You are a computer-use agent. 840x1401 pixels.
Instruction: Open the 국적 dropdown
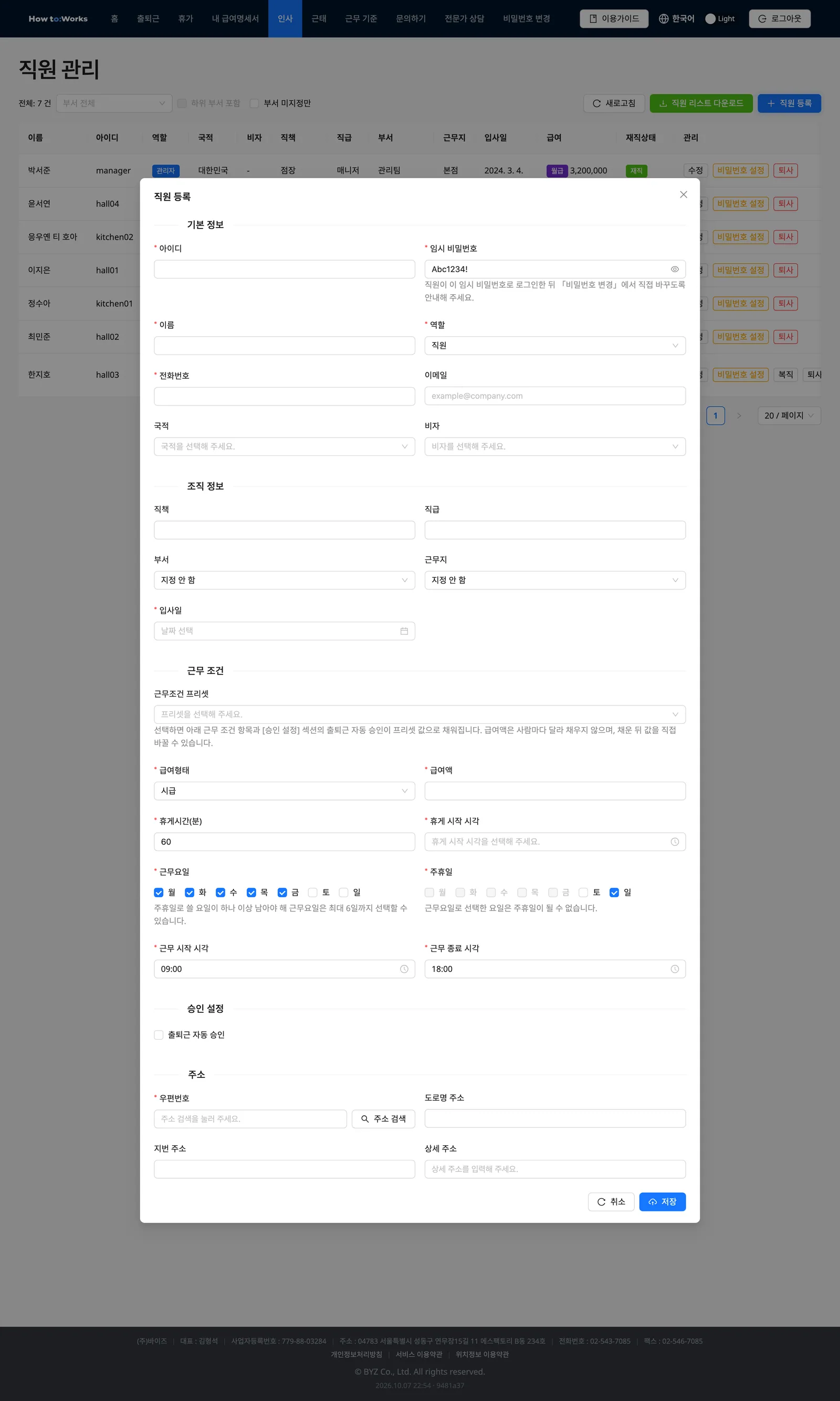284,446
